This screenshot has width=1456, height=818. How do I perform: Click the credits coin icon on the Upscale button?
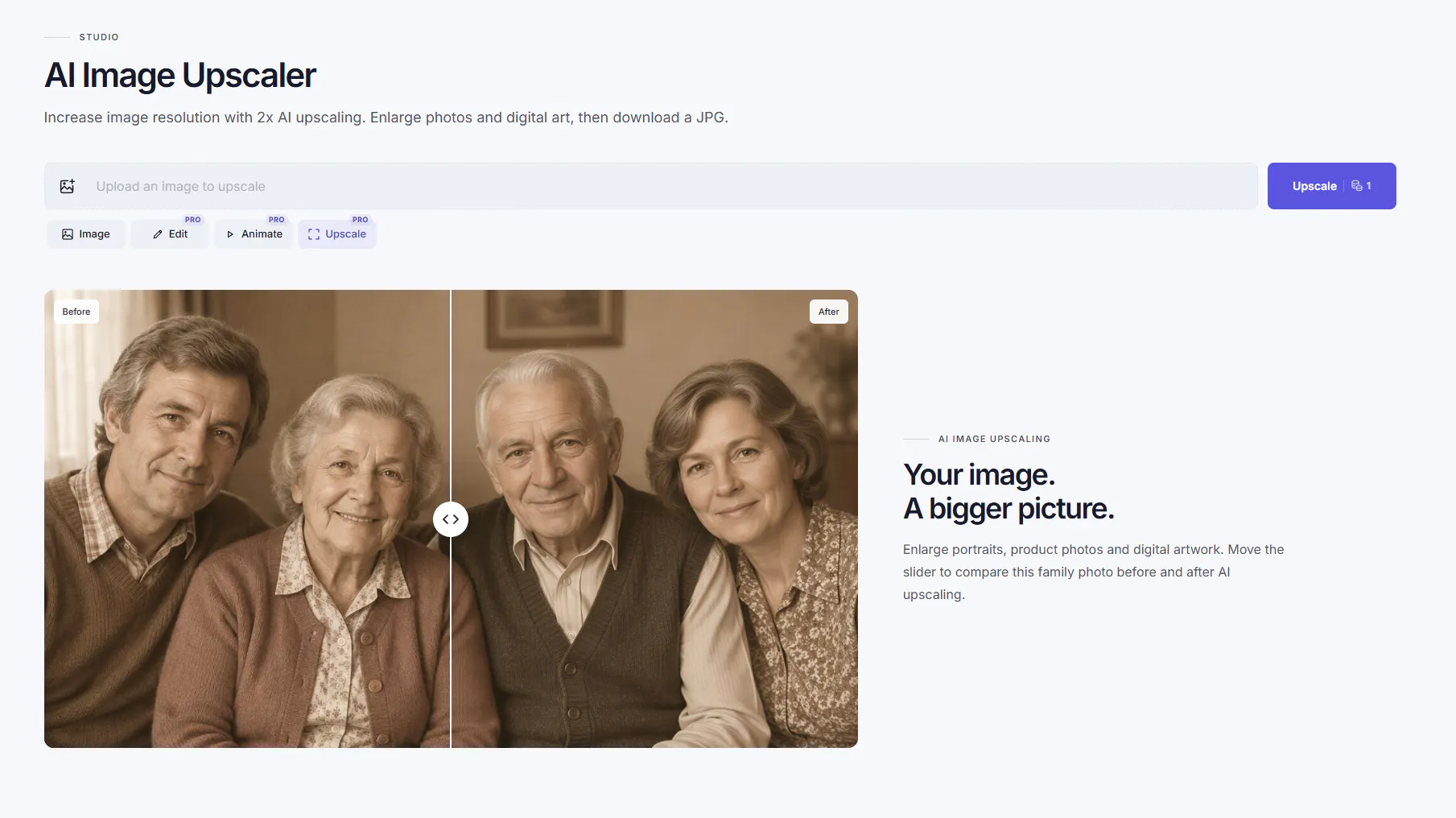click(x=1357, y=186)
